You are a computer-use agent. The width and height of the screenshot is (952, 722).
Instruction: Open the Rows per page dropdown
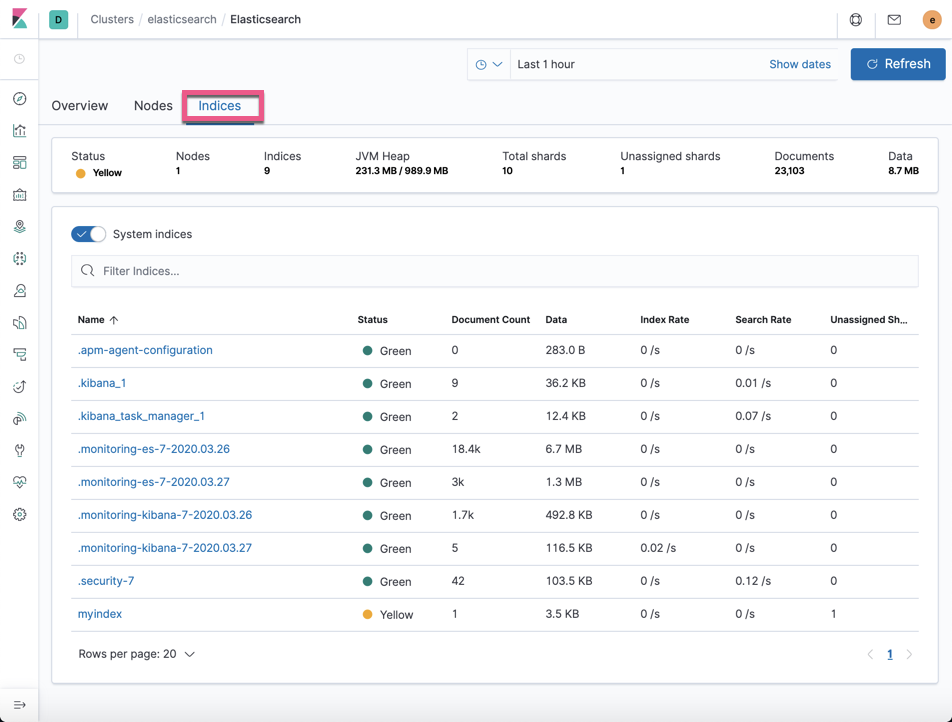pyautogui.click(x=137, y=654)
